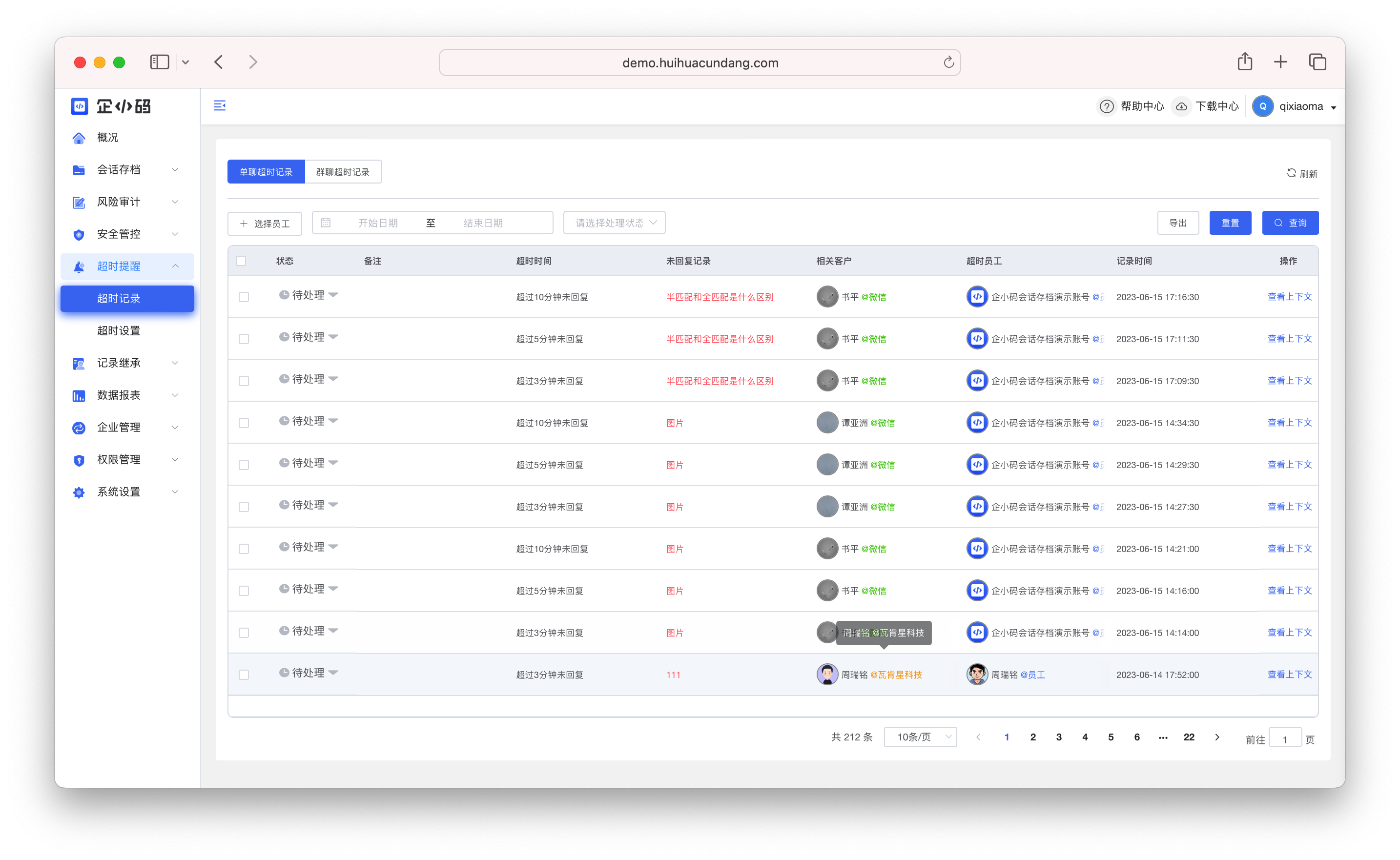
Task: Click 查看上下文 for the 17:52:00 row
Action: point(1289,675)
